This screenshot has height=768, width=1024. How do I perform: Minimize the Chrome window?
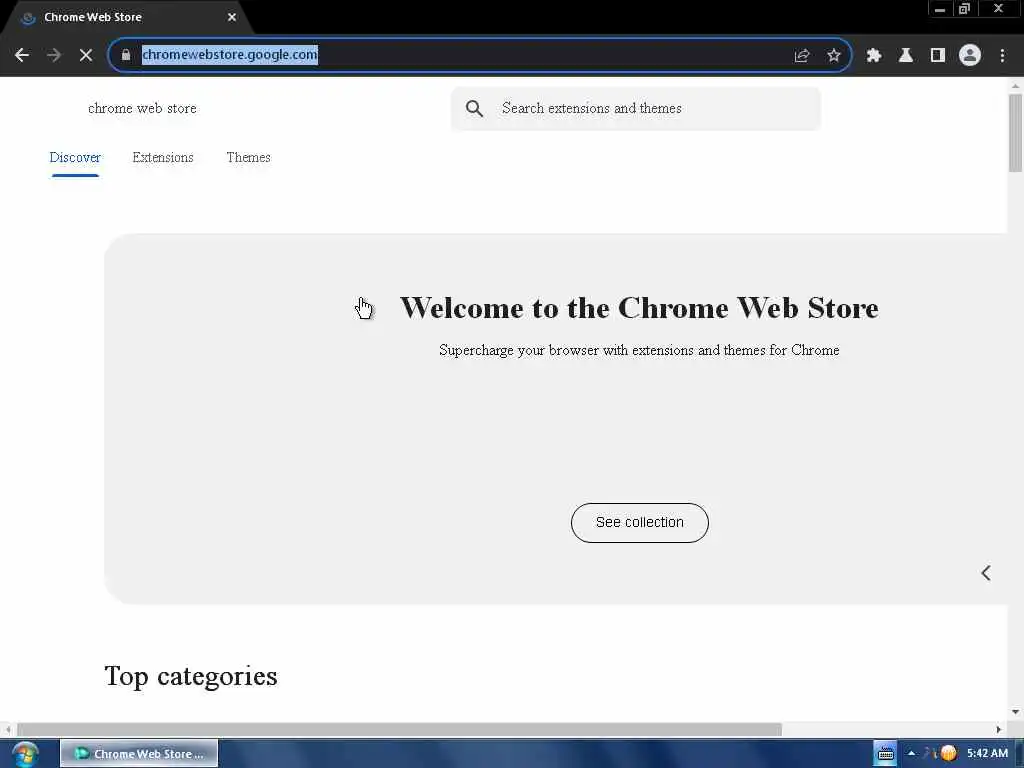940,8
